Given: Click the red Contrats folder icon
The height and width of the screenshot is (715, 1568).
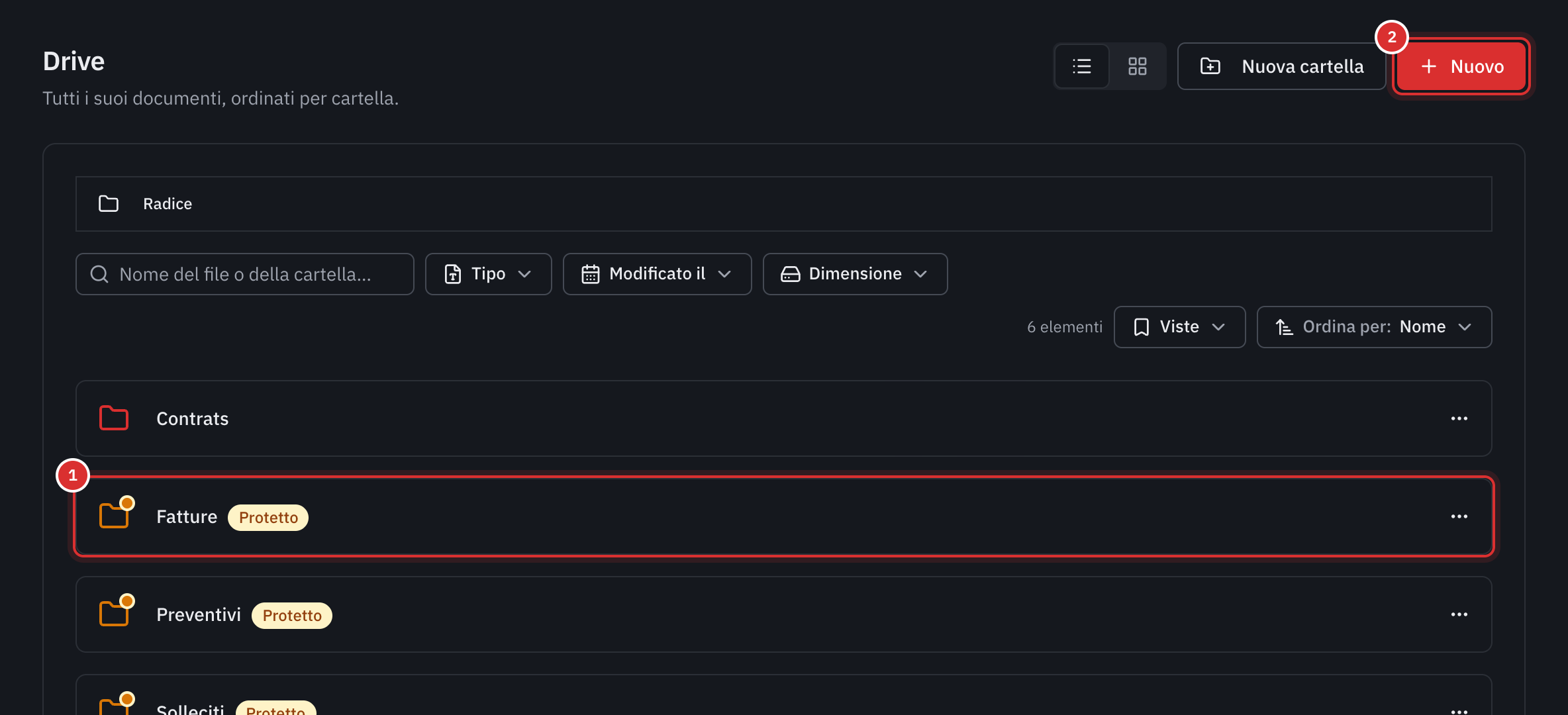Looking at the screenshot, I should (x=114, y=418).
